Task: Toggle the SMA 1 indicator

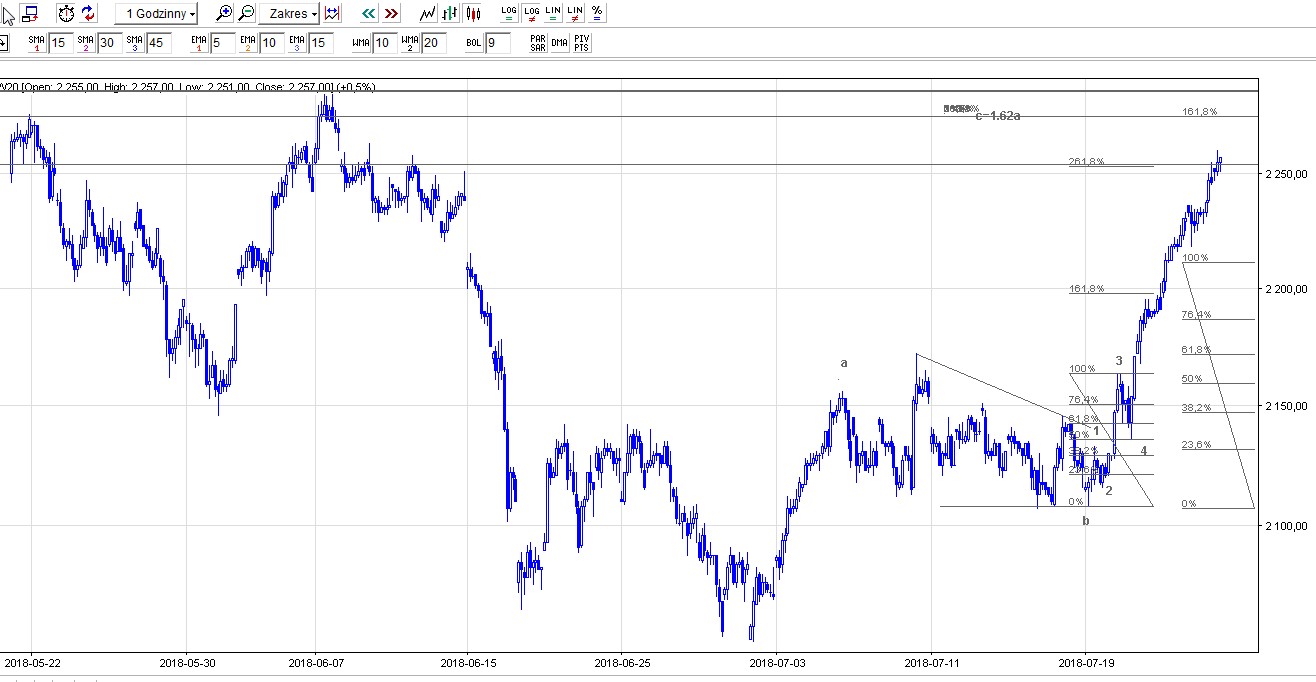Action: click(37, 43)
